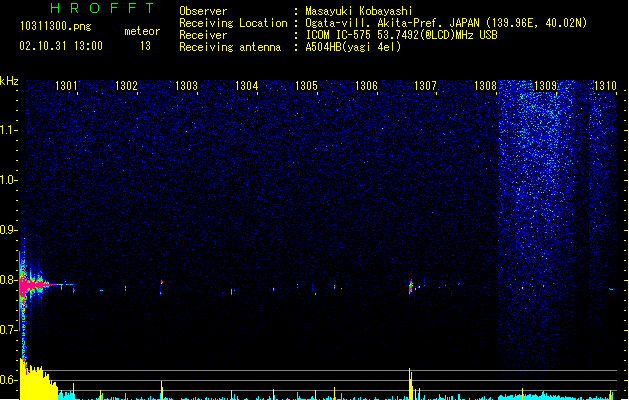Viewport: 629px width, 400px height.
Task: Click the strong red echo at 13:00
Action: [x=32, y=285]
